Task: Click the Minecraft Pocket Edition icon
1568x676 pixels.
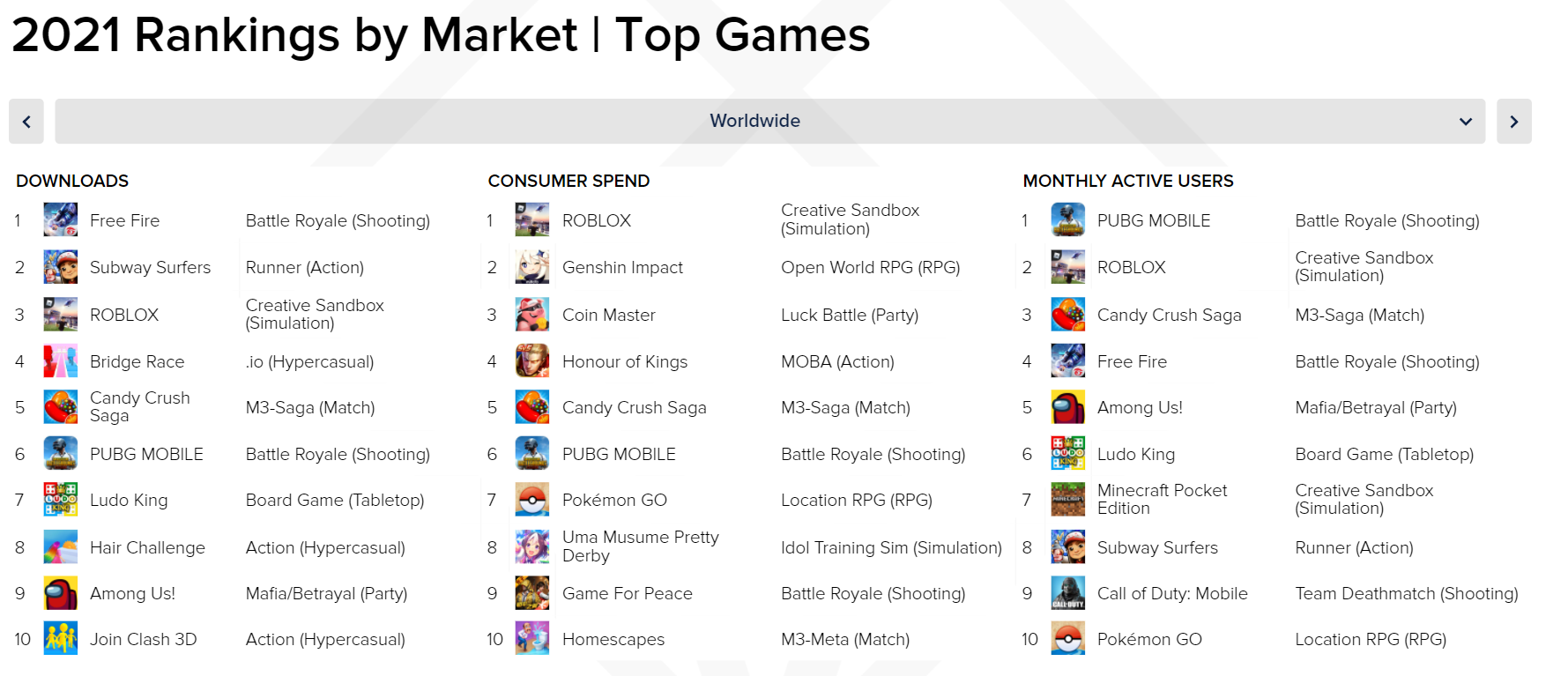Action: [1067, 500]
